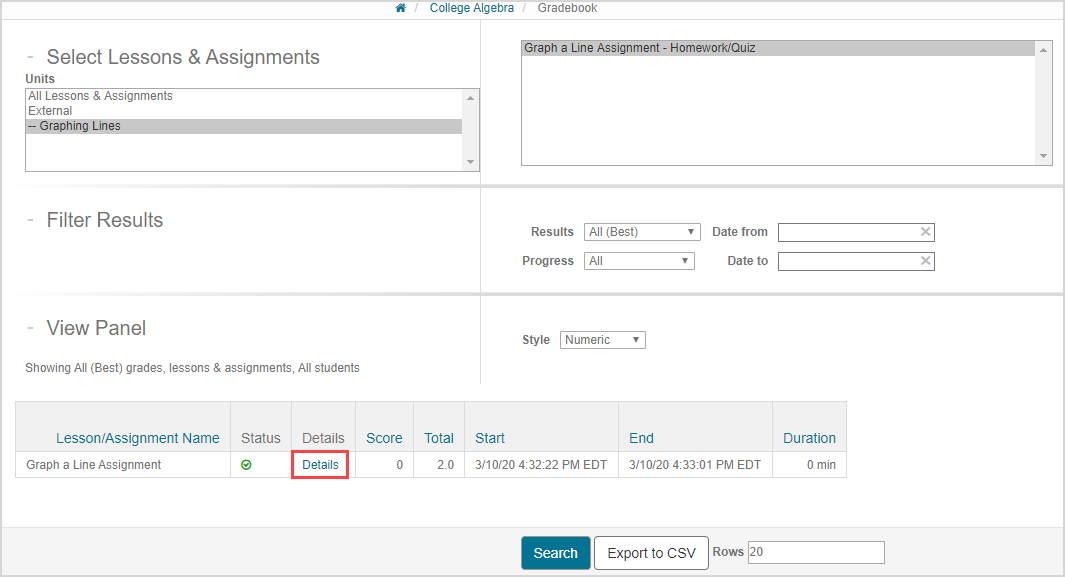Screen dimensions: 1065x577
Task: Click the Search button
Action: pyautogui.click(x=555, y=553)
